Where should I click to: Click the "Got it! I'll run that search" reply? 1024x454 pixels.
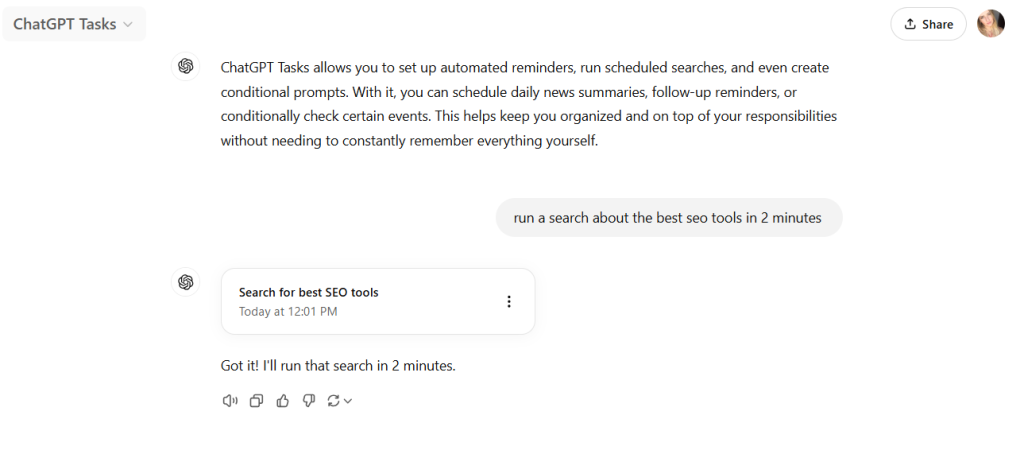click(338, 366)
